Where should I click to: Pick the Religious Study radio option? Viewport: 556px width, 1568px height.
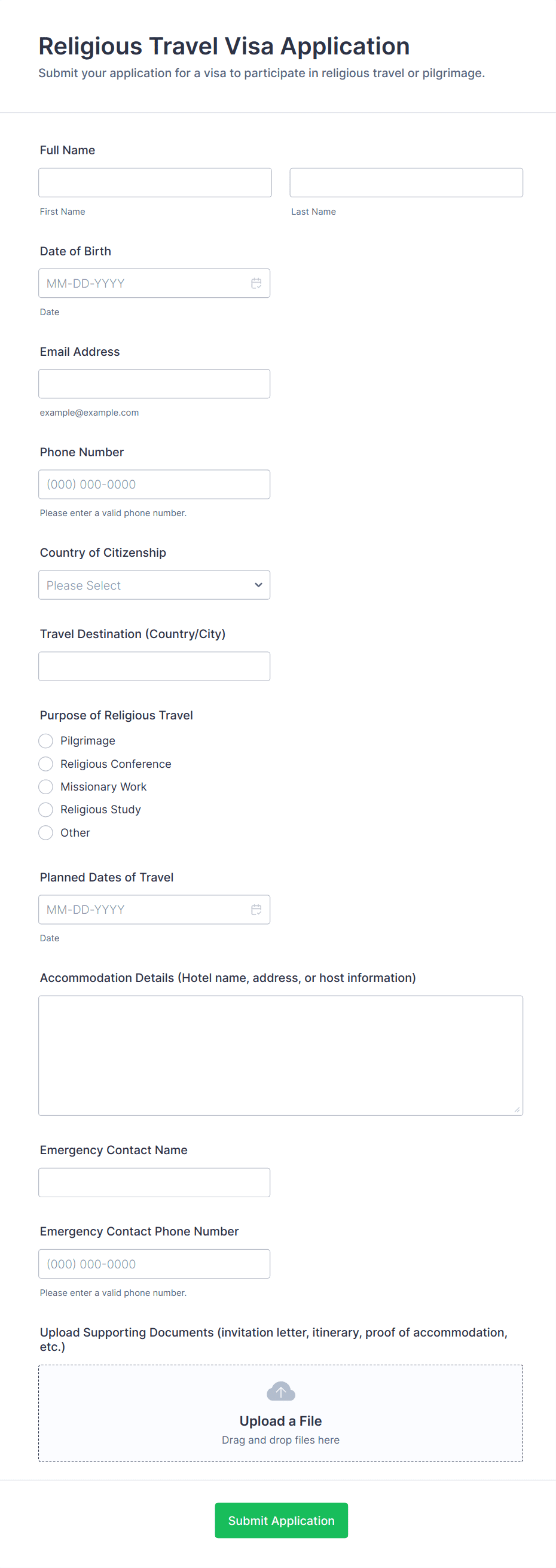click(x=45, y=810)
